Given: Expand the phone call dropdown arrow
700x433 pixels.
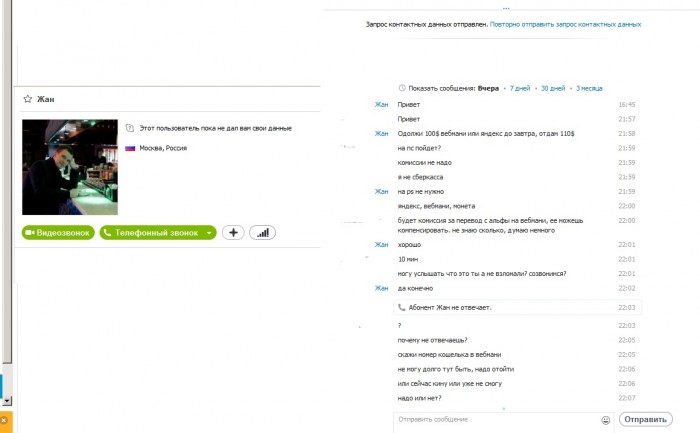Looking at the screenshot, I should (208, 232).
